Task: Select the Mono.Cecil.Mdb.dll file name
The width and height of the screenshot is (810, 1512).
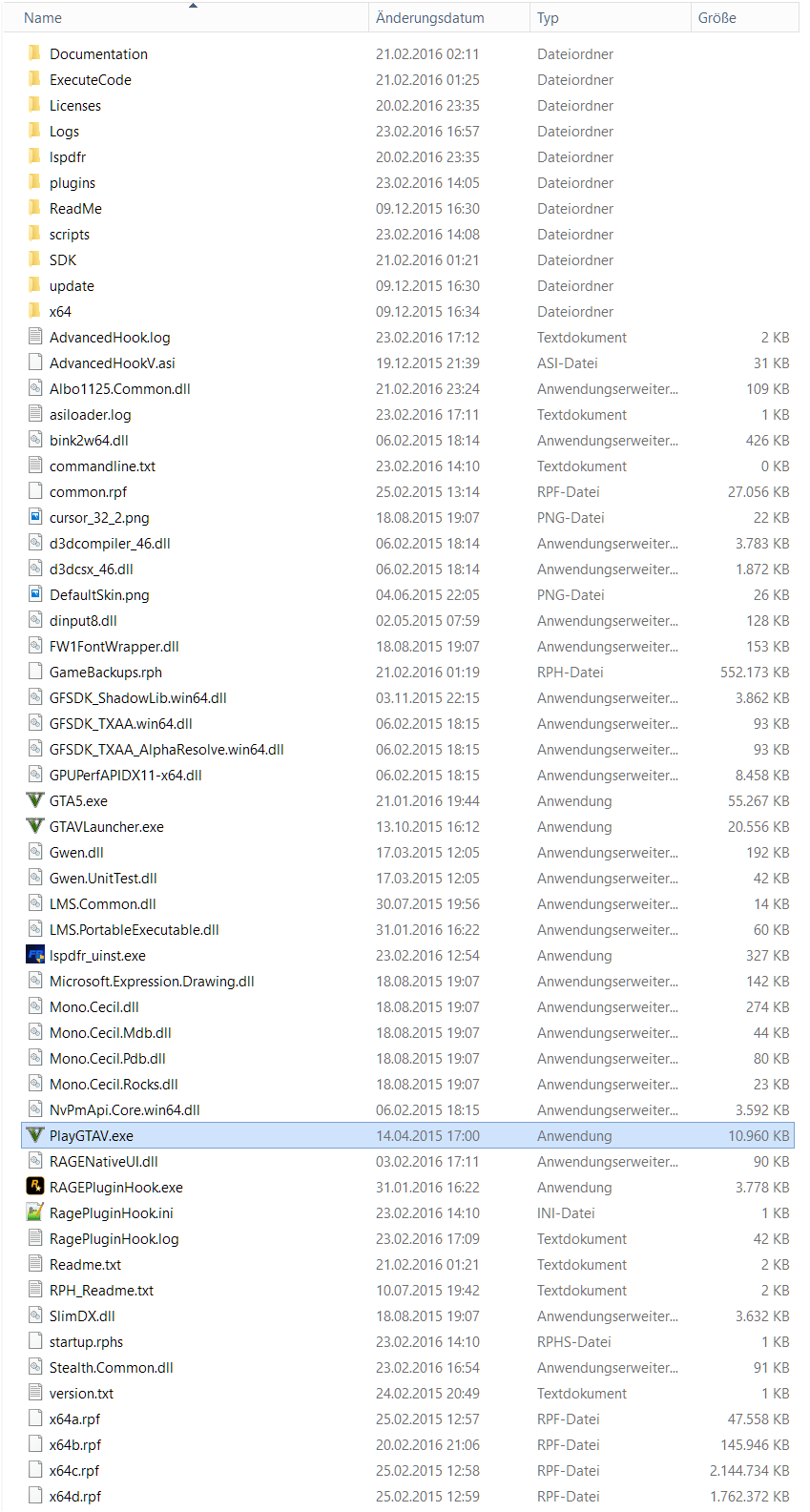Action: (x=111, y=1033)
